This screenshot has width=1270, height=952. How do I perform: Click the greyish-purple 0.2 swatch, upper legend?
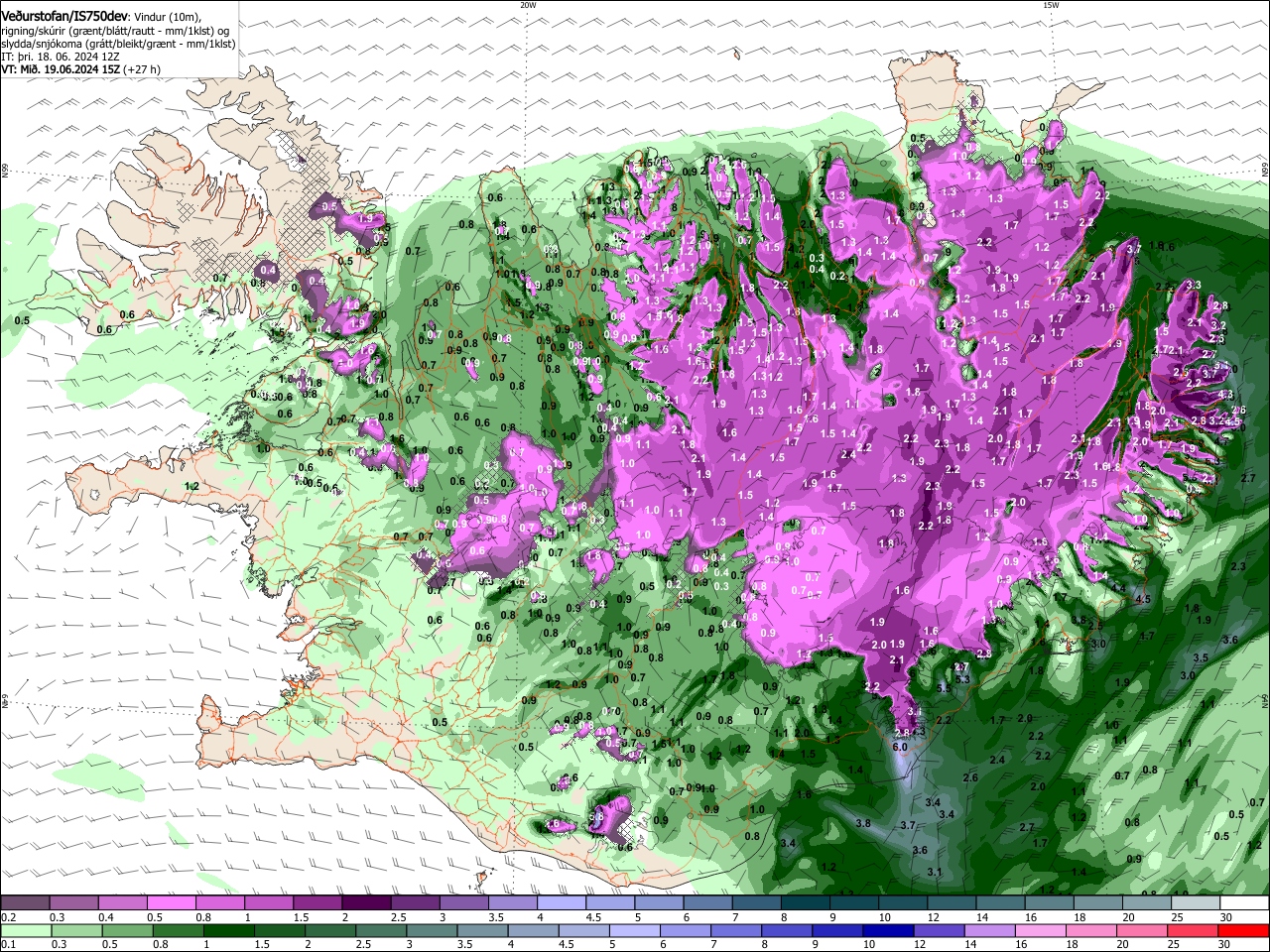click(x=24, y=903)
